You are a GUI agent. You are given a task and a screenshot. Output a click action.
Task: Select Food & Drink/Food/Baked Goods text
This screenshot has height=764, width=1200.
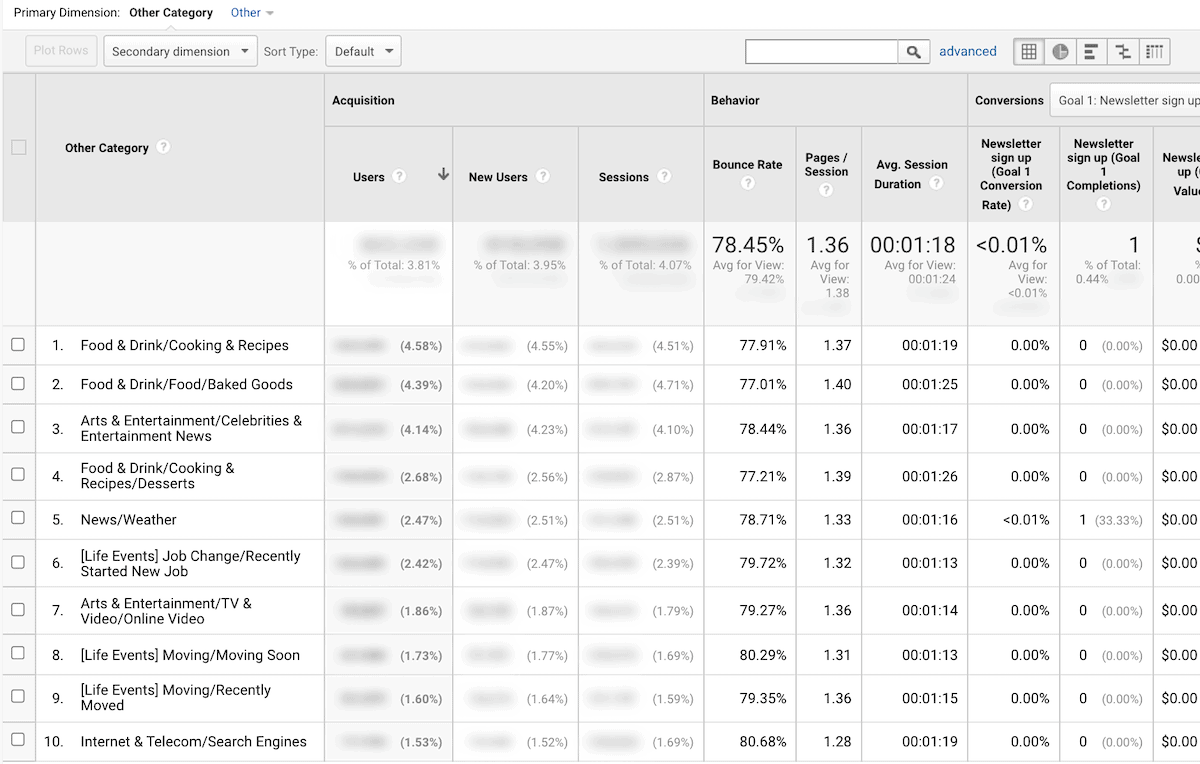coord(187,384)
